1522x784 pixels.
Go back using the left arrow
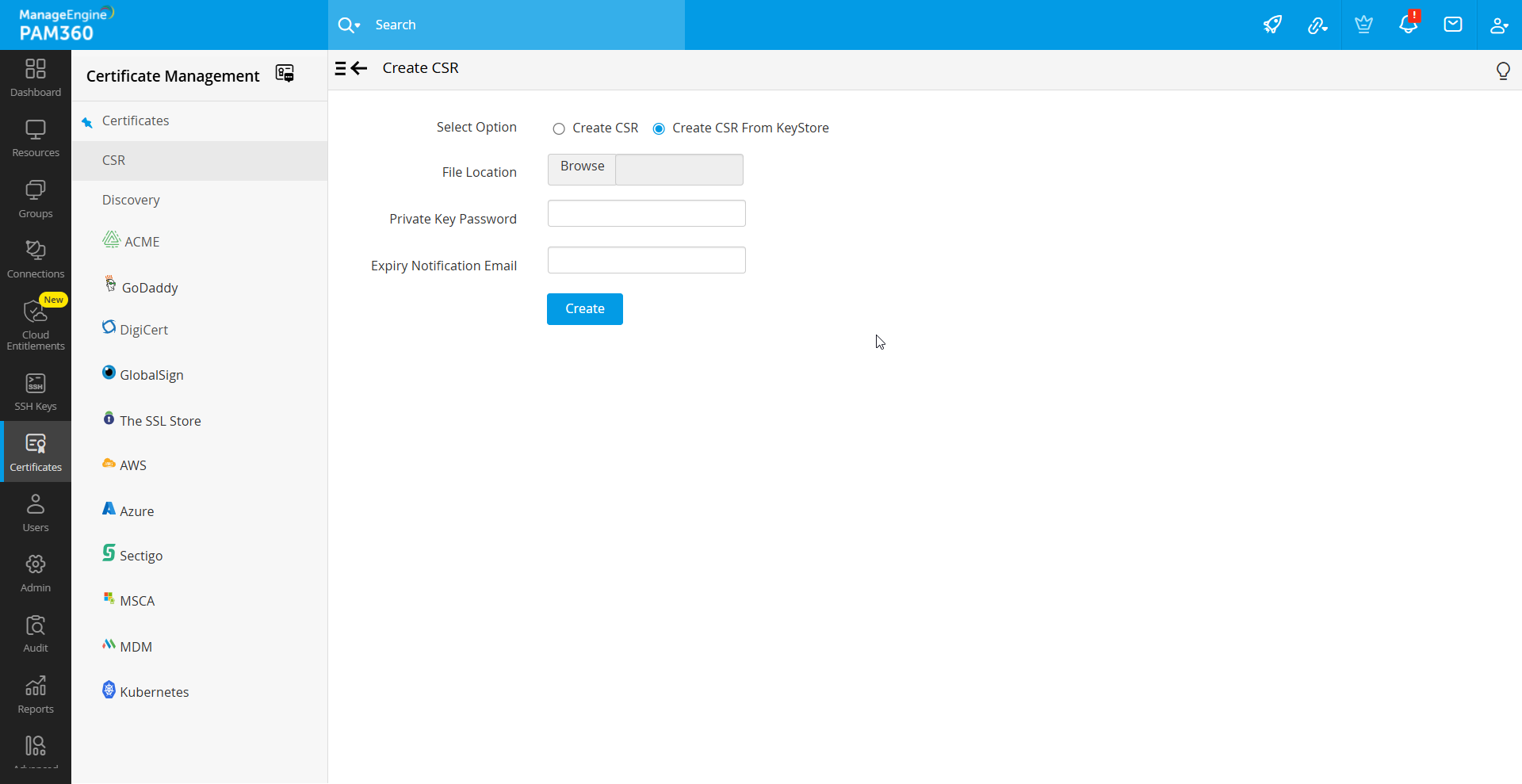[x=360, y=68]
